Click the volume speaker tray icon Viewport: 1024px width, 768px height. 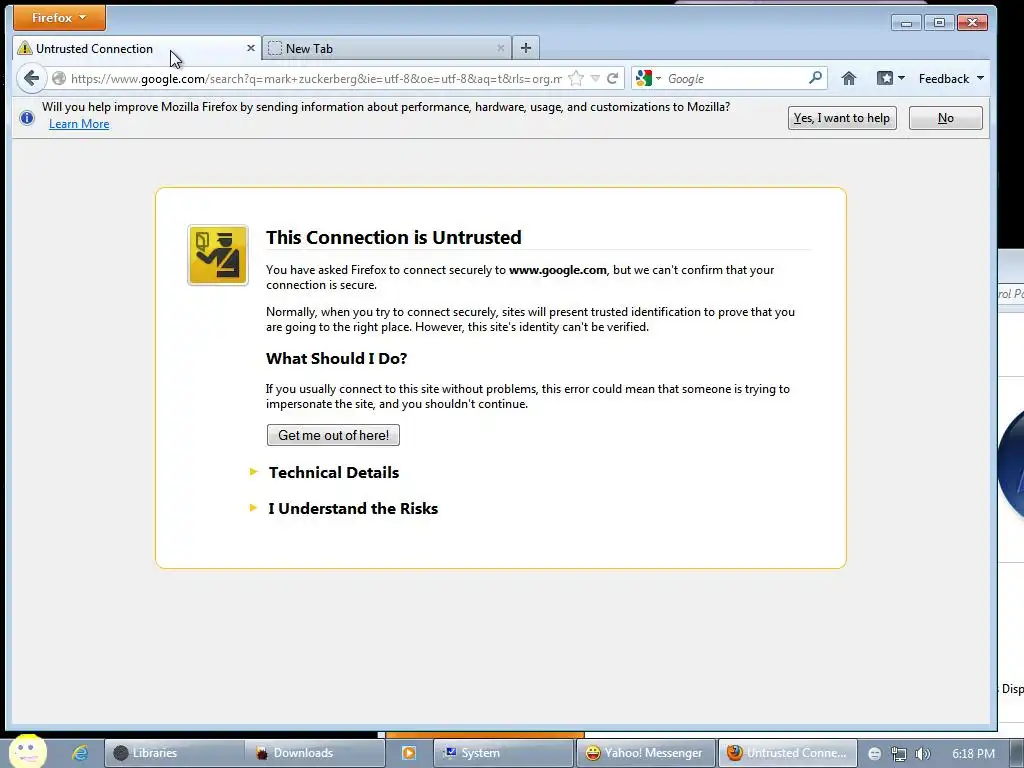click(x=922, y=754)
